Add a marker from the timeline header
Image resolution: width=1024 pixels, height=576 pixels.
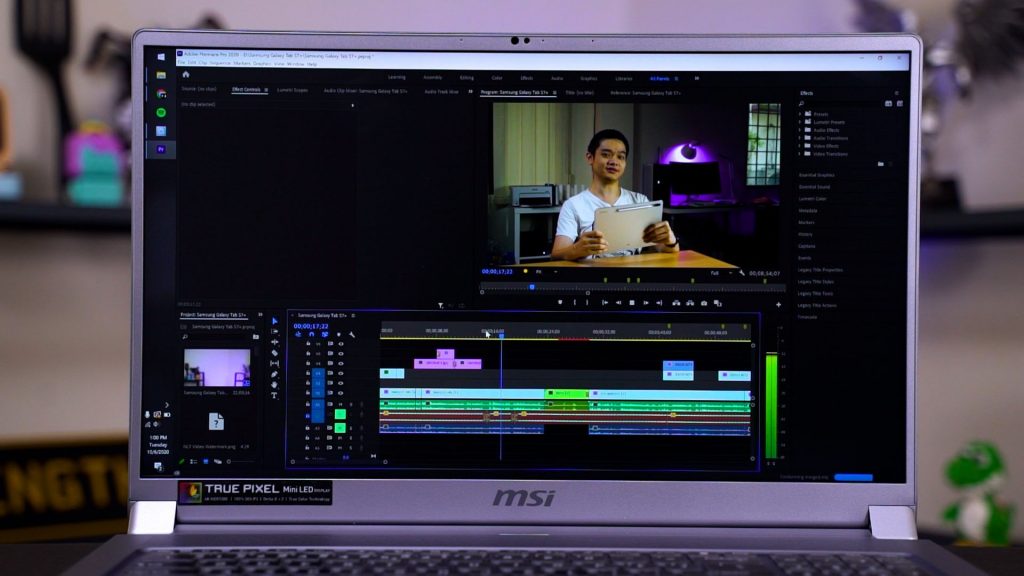click(338, 334)
